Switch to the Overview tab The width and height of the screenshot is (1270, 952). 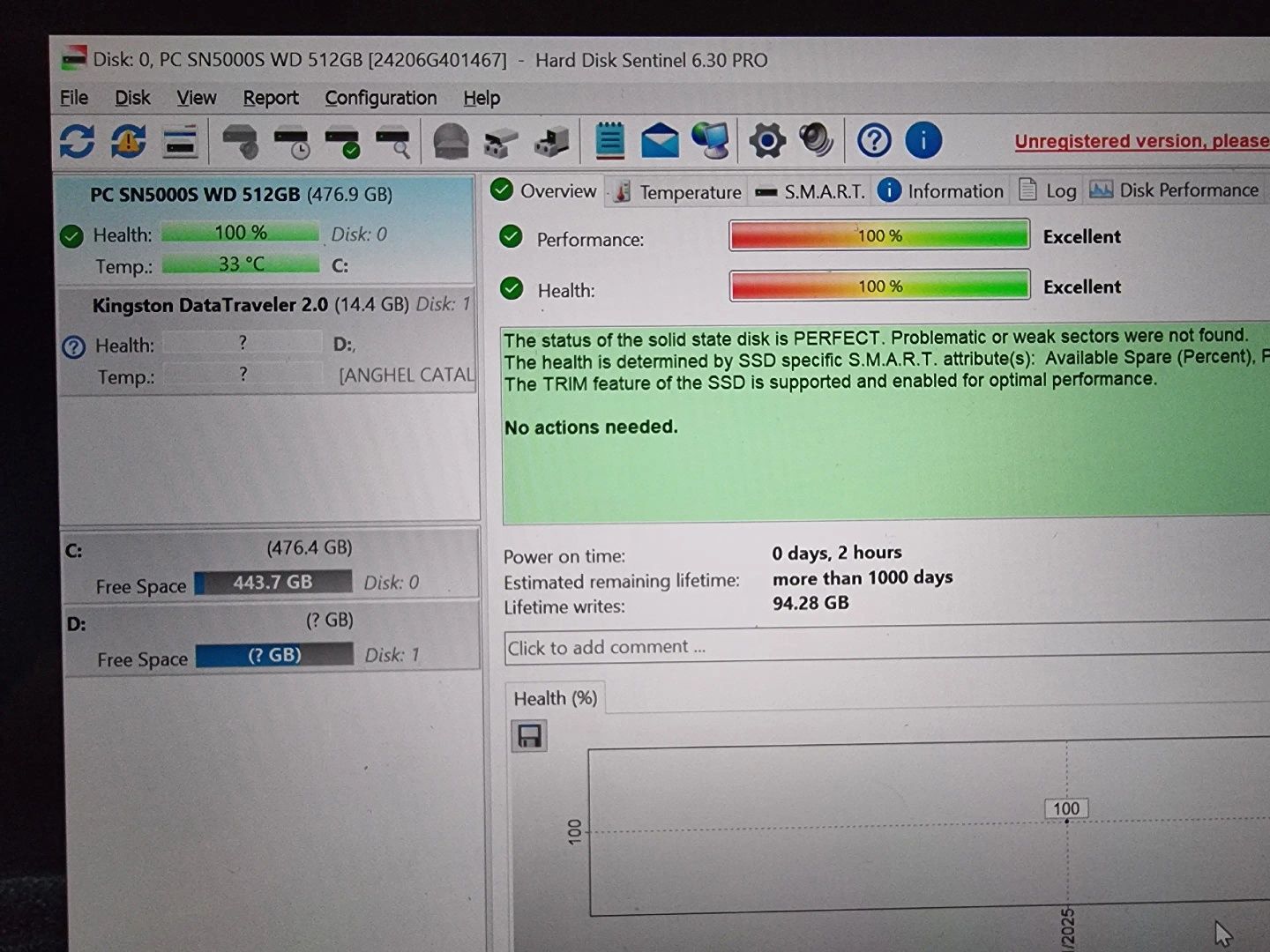click(x=545, y=190)
